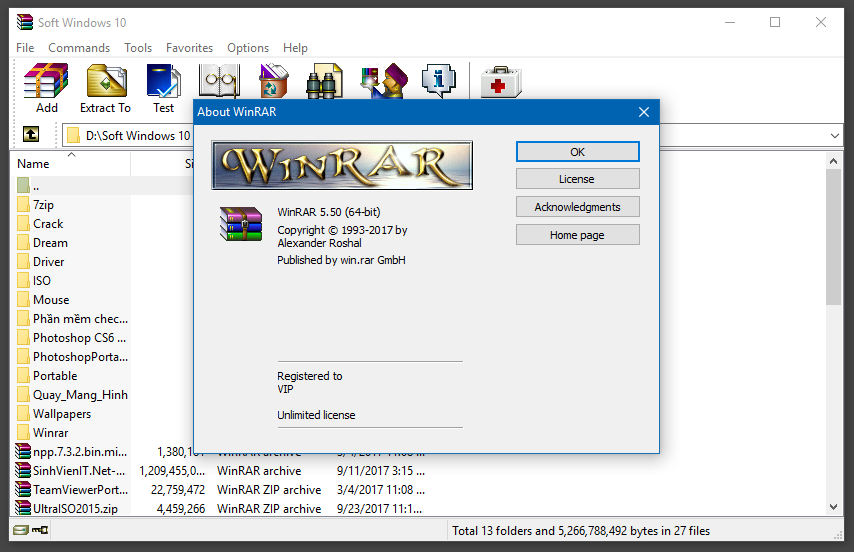Screen dimensions: 854x552
Task: Click the npp.7.3.2.bin archive icon
Action: coord(23,451)
